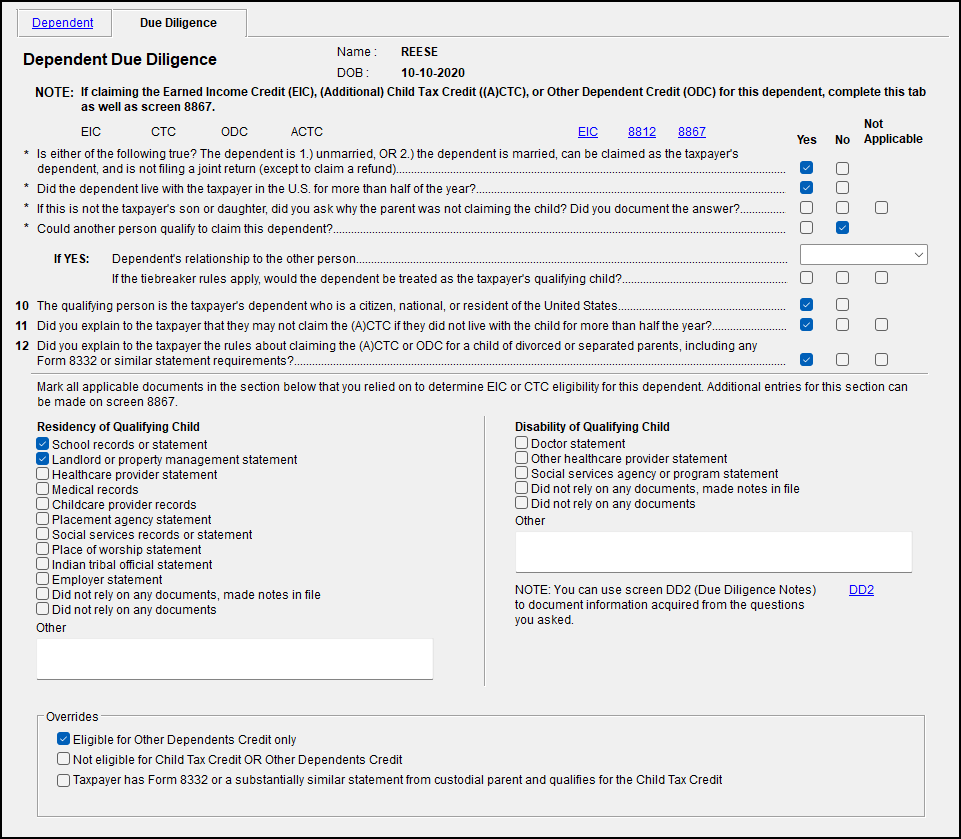The height and width of the screenshot is (839, 961).
Task: Check No for tiebreaker rules question
Action: [842, 278]
